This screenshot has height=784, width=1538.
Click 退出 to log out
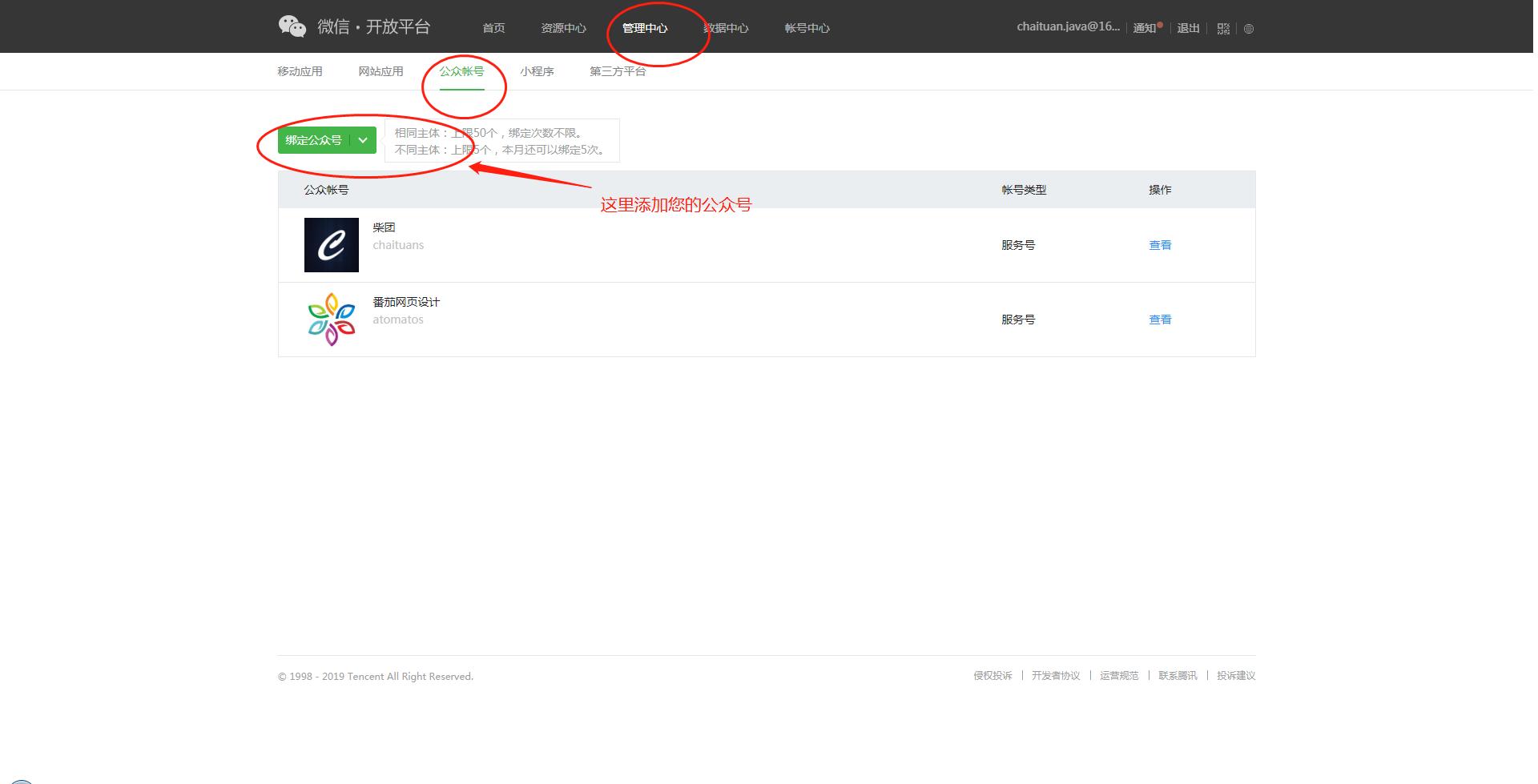point(1187,28)
